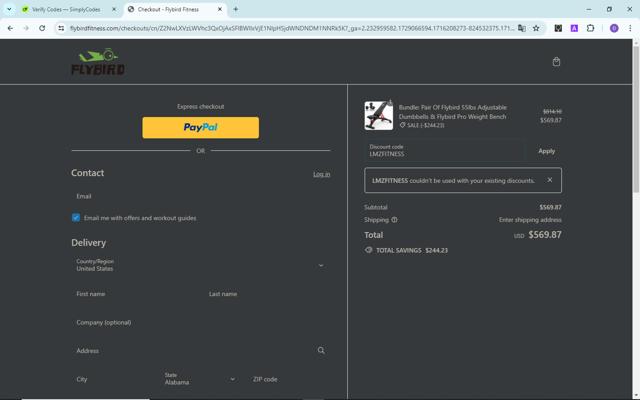Click the bundle product thumbnail
640x400 pixels.
pos(378,116)
